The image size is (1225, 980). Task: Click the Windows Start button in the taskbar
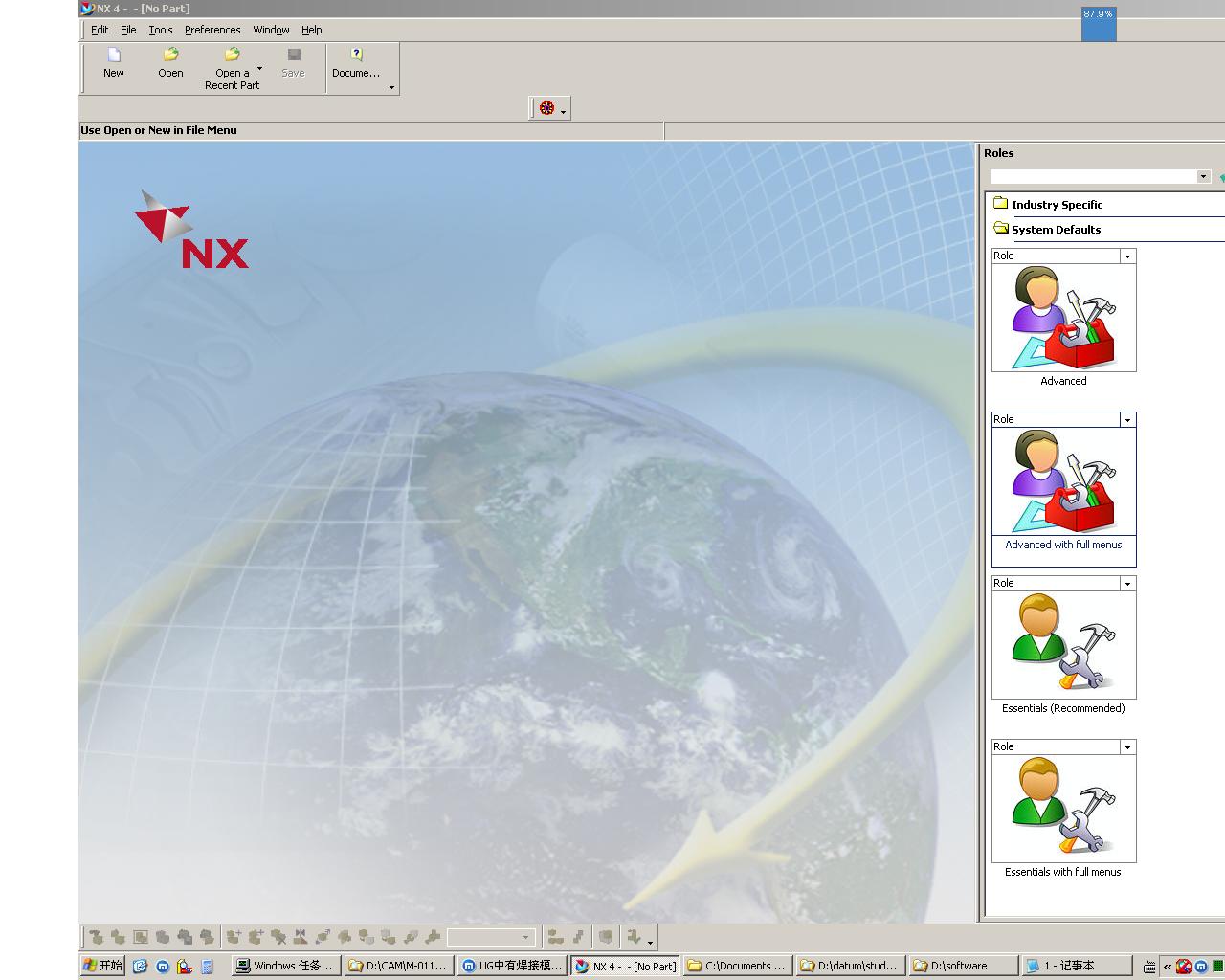coord(103,966)
